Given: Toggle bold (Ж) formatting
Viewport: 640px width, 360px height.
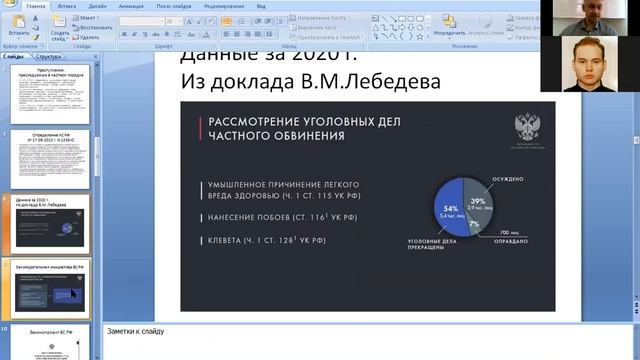Looking at the screenshot, I should (124, 35).
